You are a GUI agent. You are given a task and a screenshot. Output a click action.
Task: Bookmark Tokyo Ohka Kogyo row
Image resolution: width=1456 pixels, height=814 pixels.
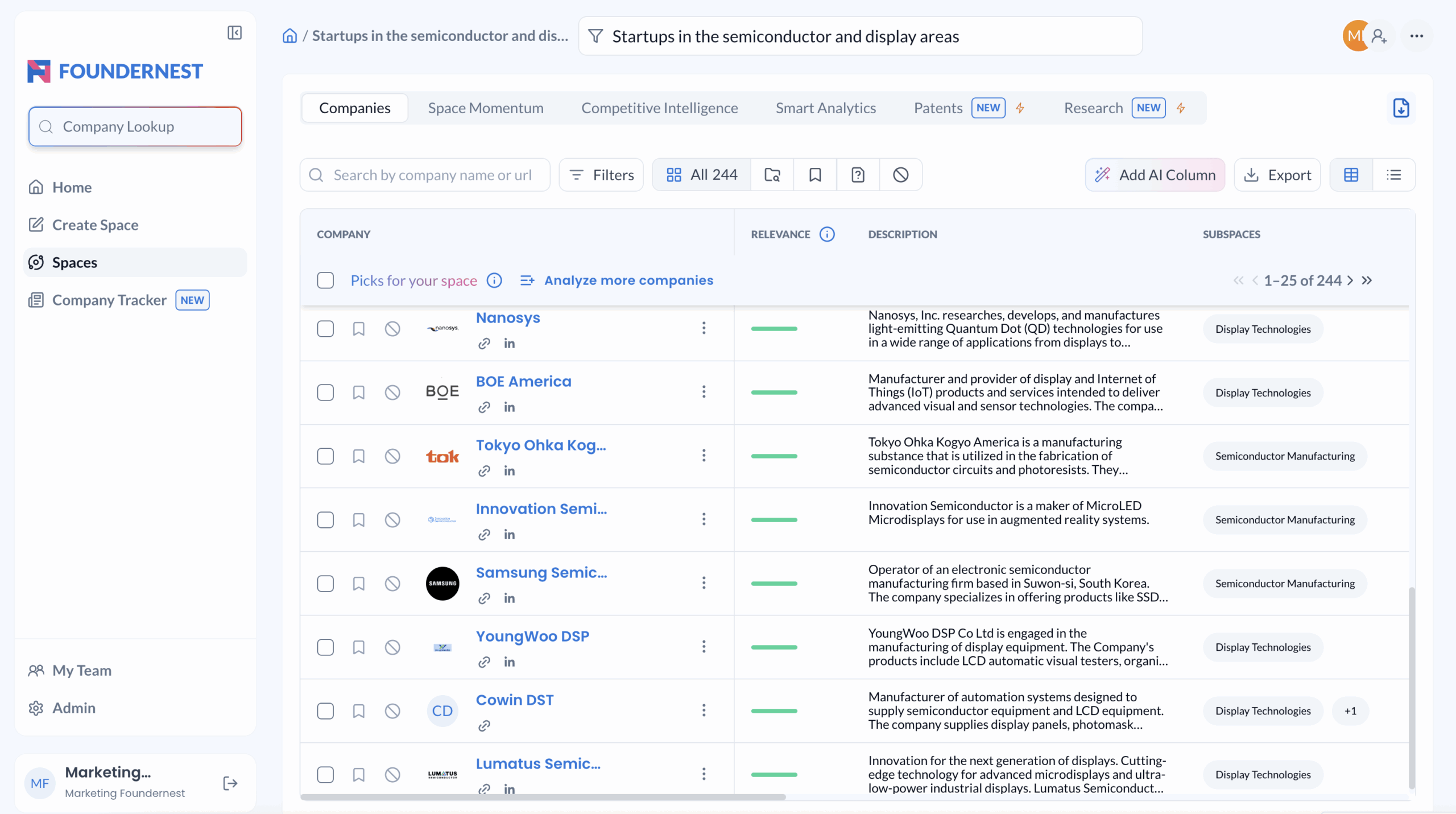[358, 456]
